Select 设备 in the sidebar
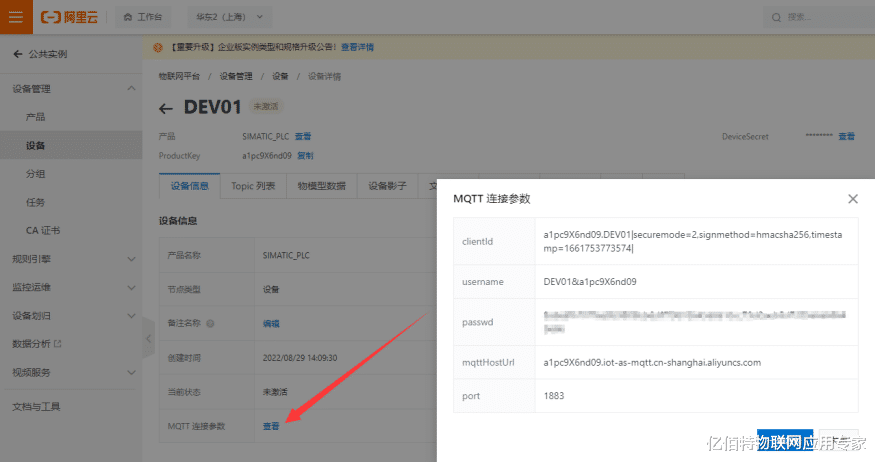This screenshot has width=875, height=462. [x=71, y=145]
